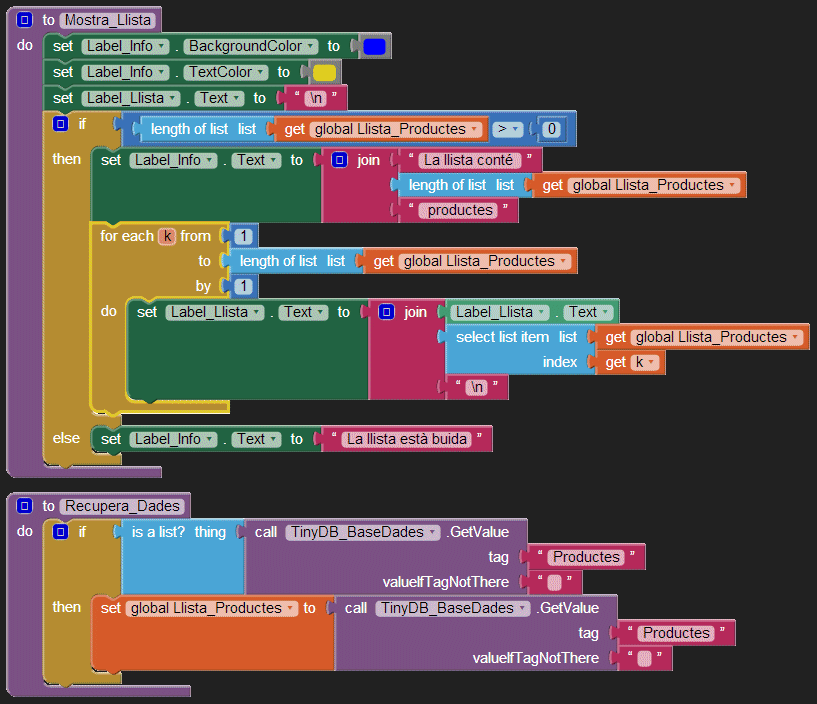Open the mutator on the Label_Llista join block
This screenshot has height=704, width=817.
point(387,312)
